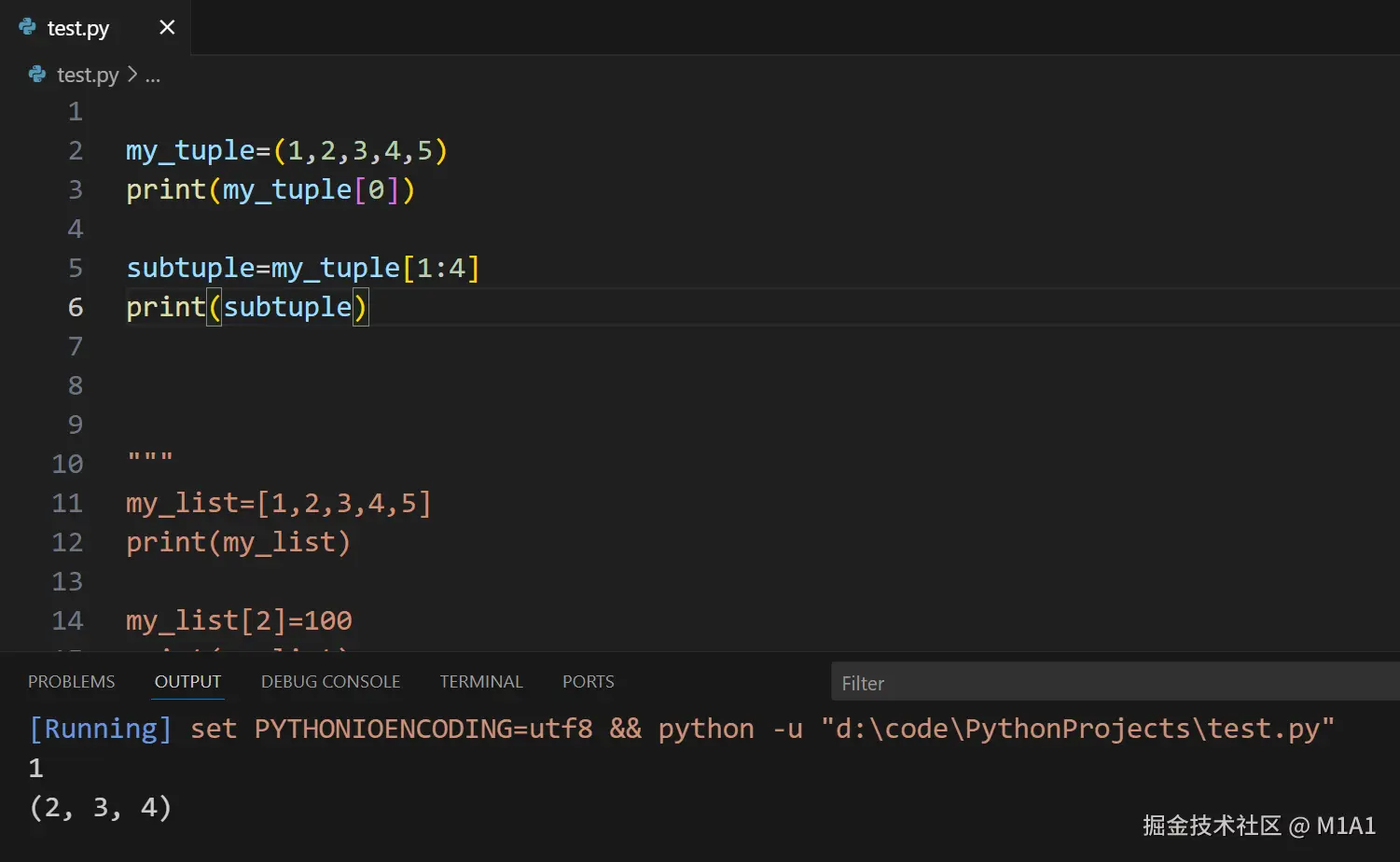Show the PORTS panel tab

pos(588,682)
